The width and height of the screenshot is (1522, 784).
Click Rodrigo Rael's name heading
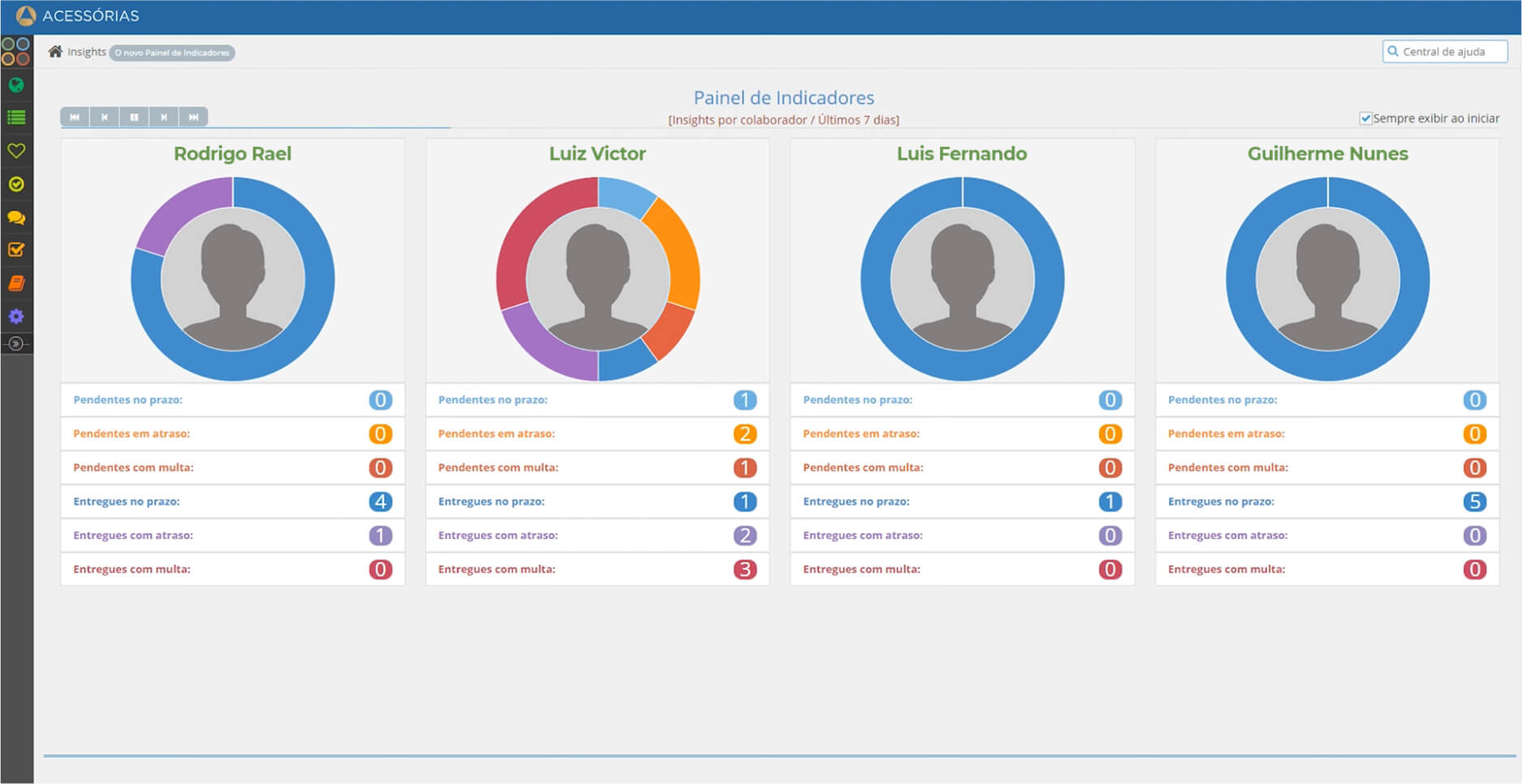(233, 153)
